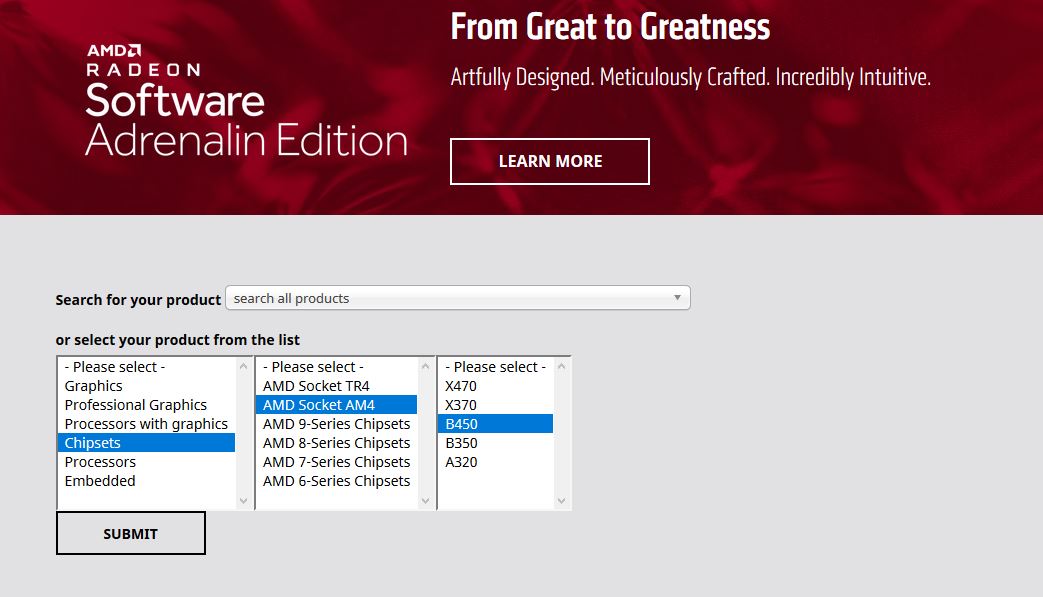The height and width of the screenshot is (597, 1043).
Task: Choose B350 chipset
Action: click(x=496, y=443)
